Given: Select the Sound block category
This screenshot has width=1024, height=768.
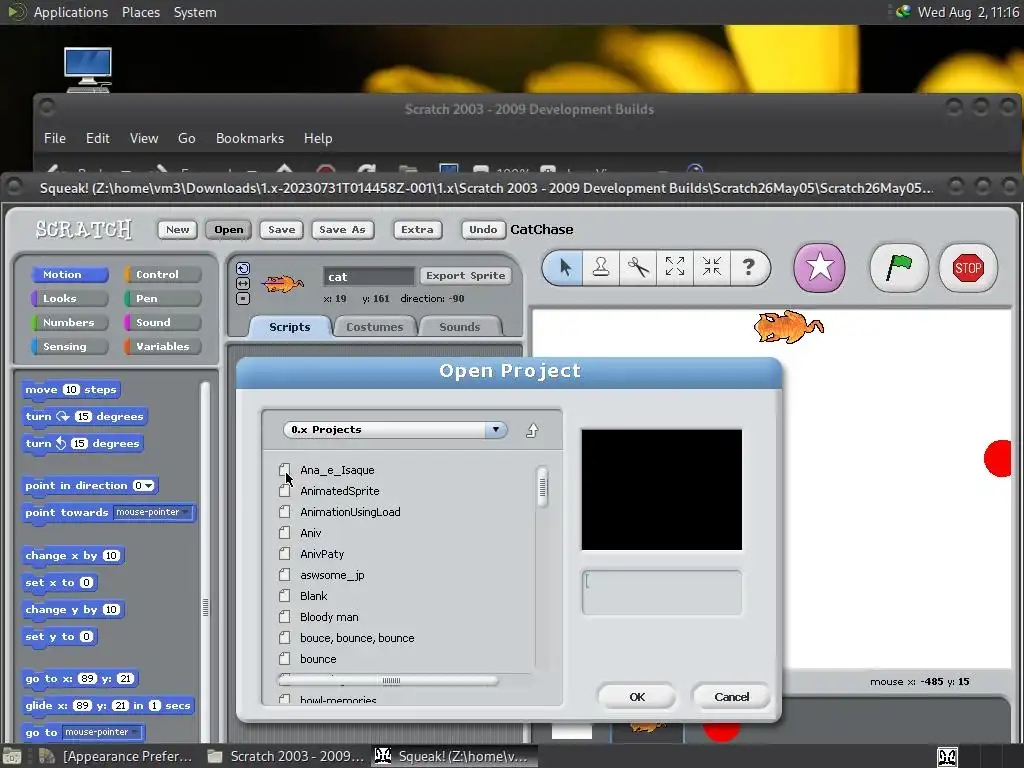Looking at the screenshot, I should (163, 323).
